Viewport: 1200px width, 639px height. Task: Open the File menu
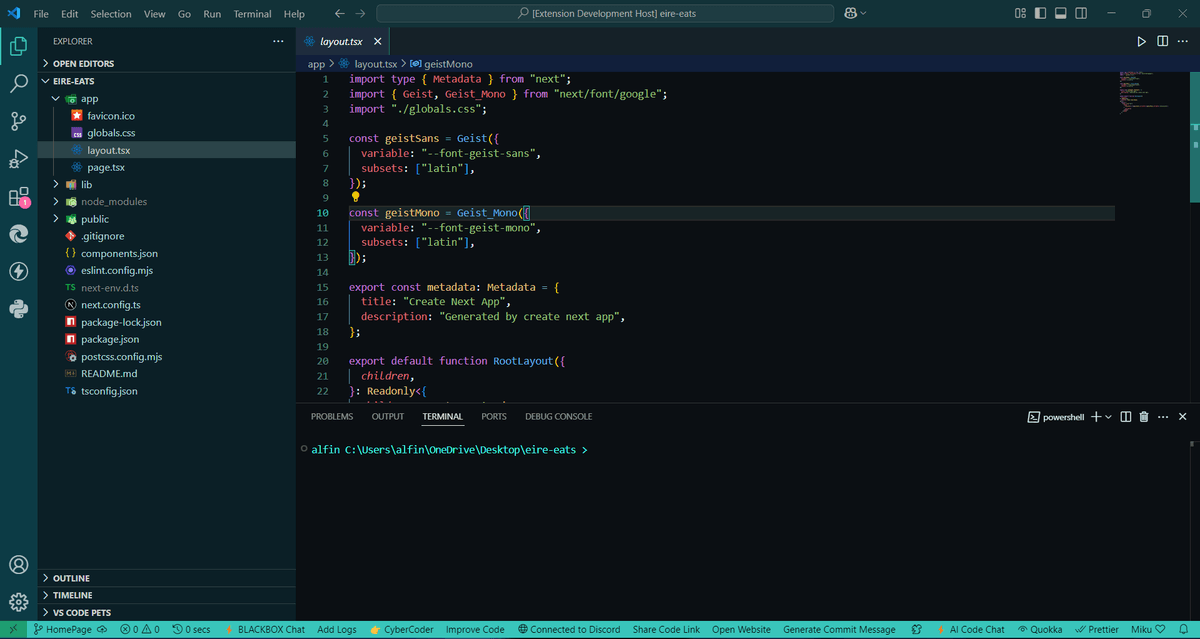tap(41, 14)
